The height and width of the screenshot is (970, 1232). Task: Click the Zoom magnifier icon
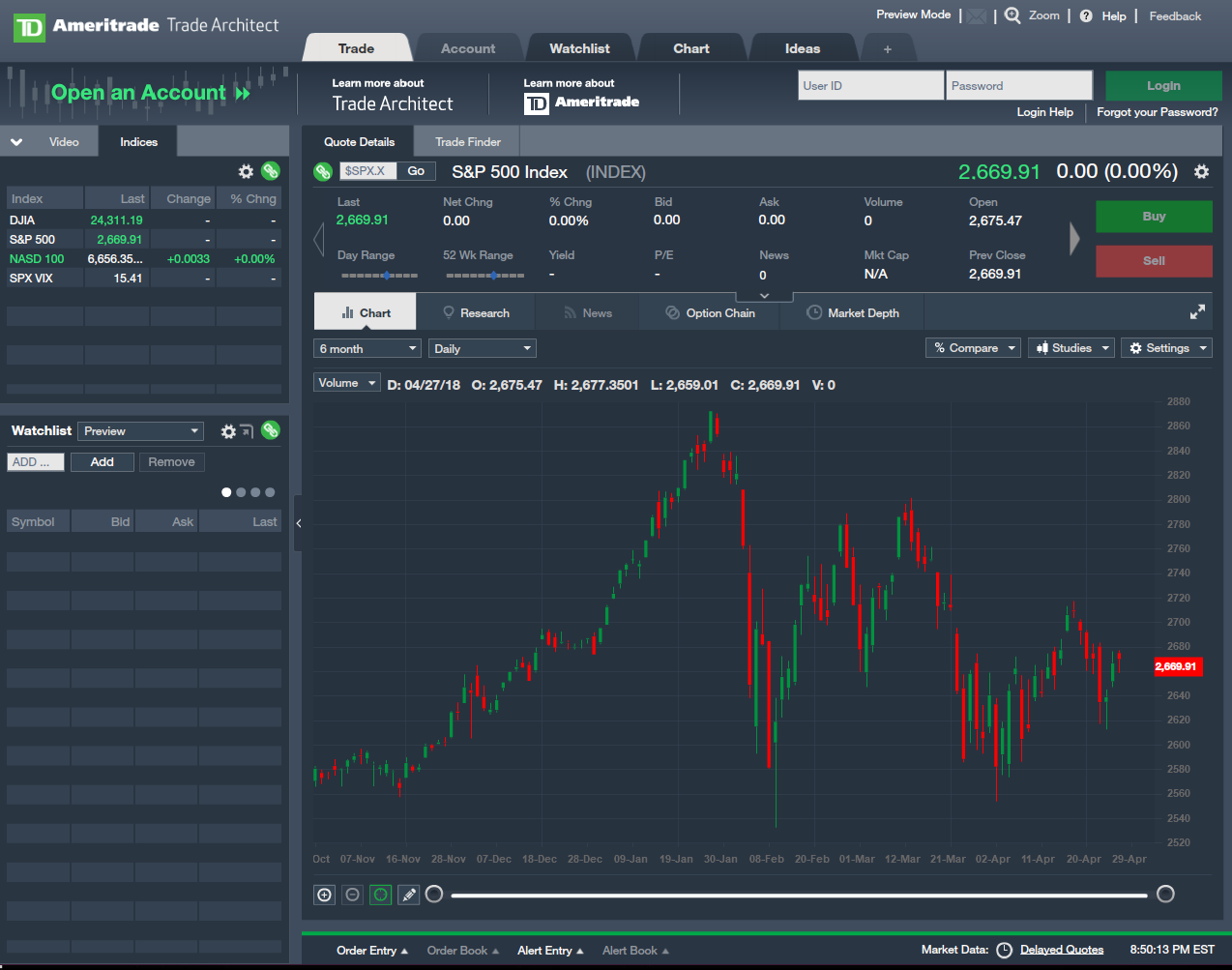[x=1012, y=15]
